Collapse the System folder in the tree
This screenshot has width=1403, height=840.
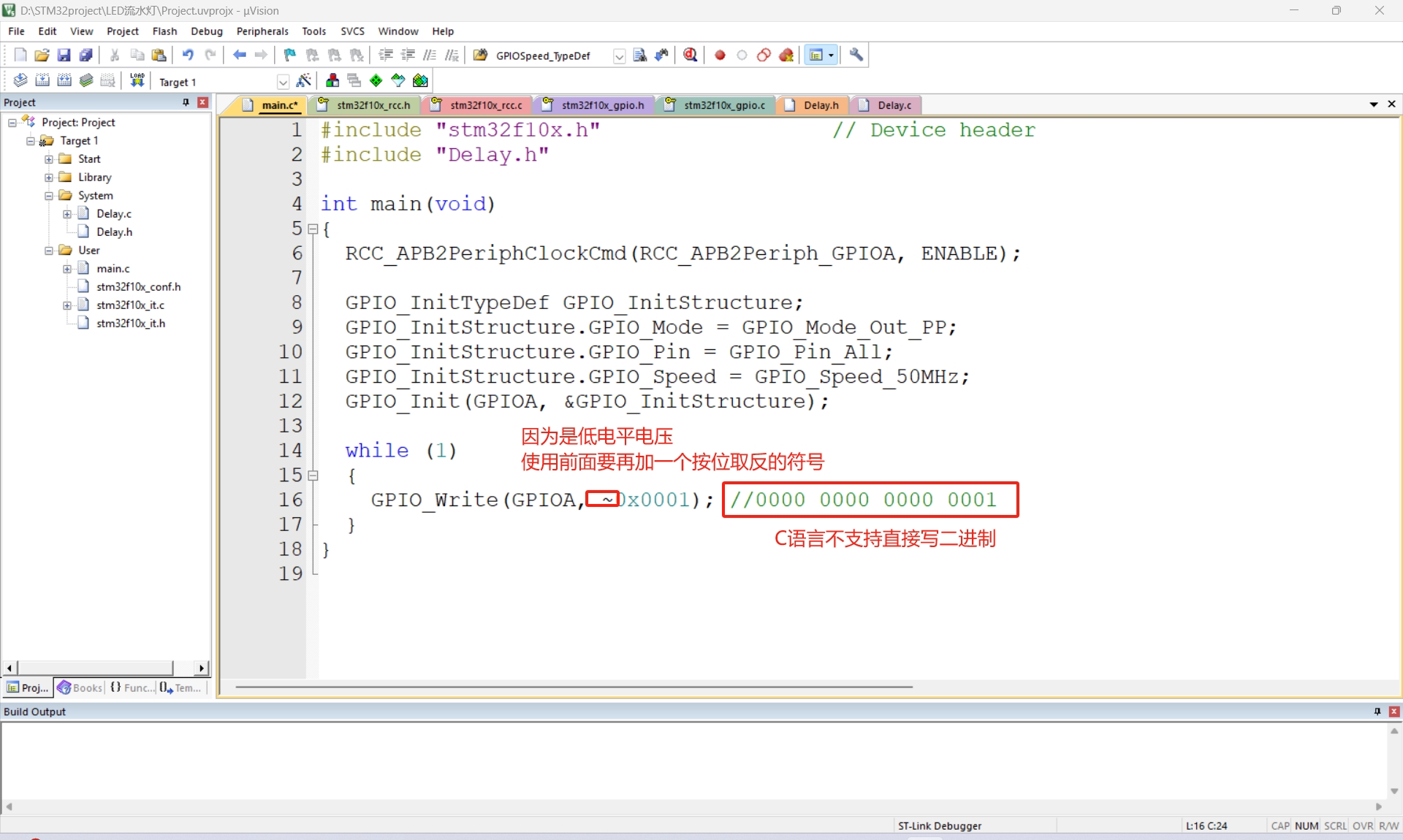[x=49, y=196]
